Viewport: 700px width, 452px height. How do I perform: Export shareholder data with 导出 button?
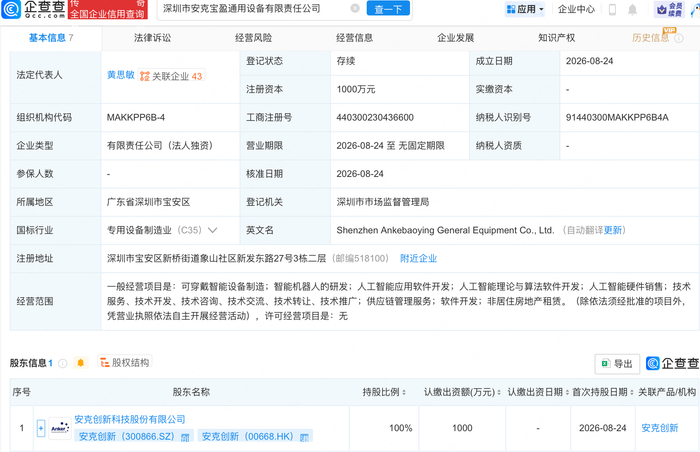click(x=617, y=364)
